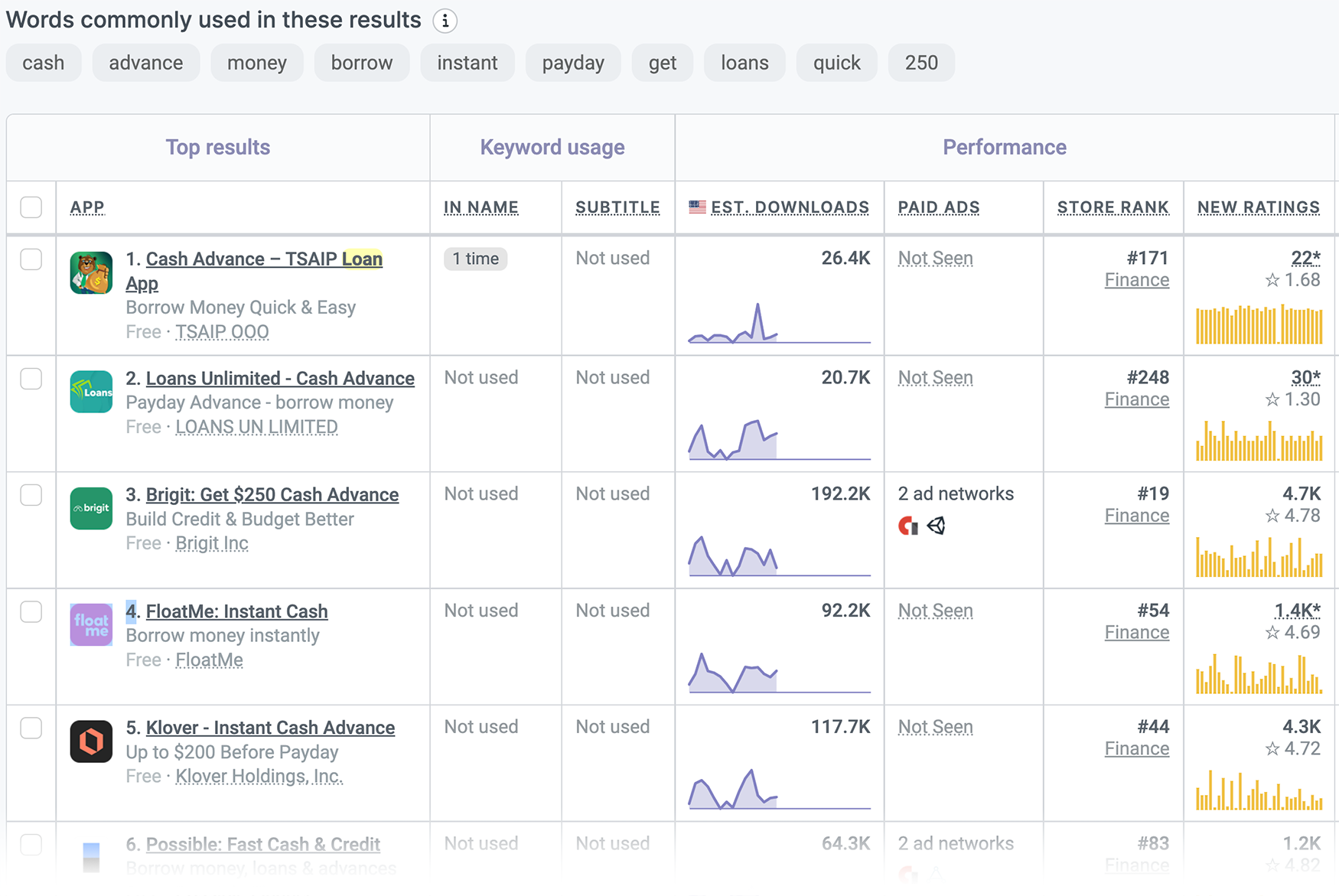Open the info tooltip beside the results heading

pyautogui.click(x=445, y=21)
